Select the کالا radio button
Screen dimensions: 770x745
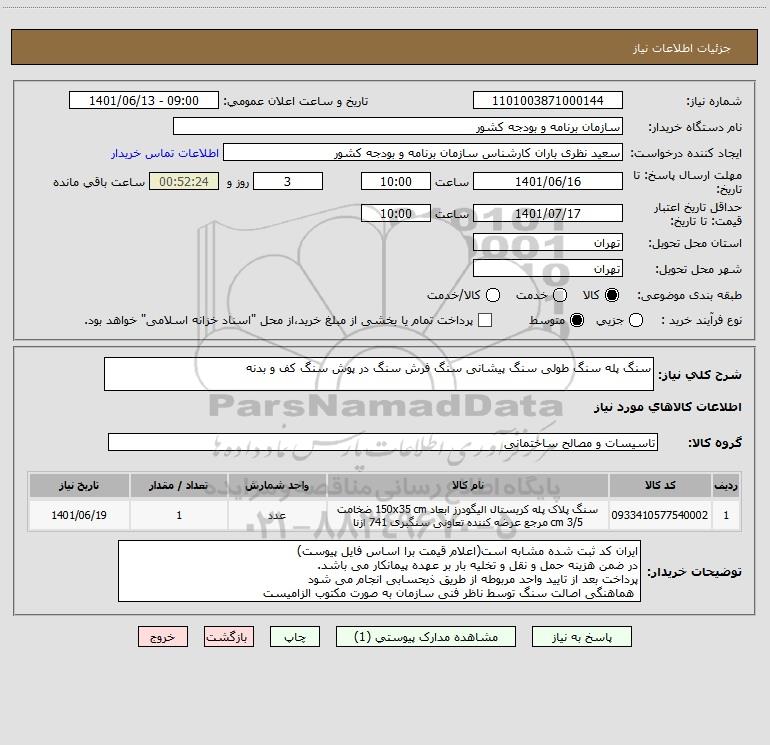point(612,295)
